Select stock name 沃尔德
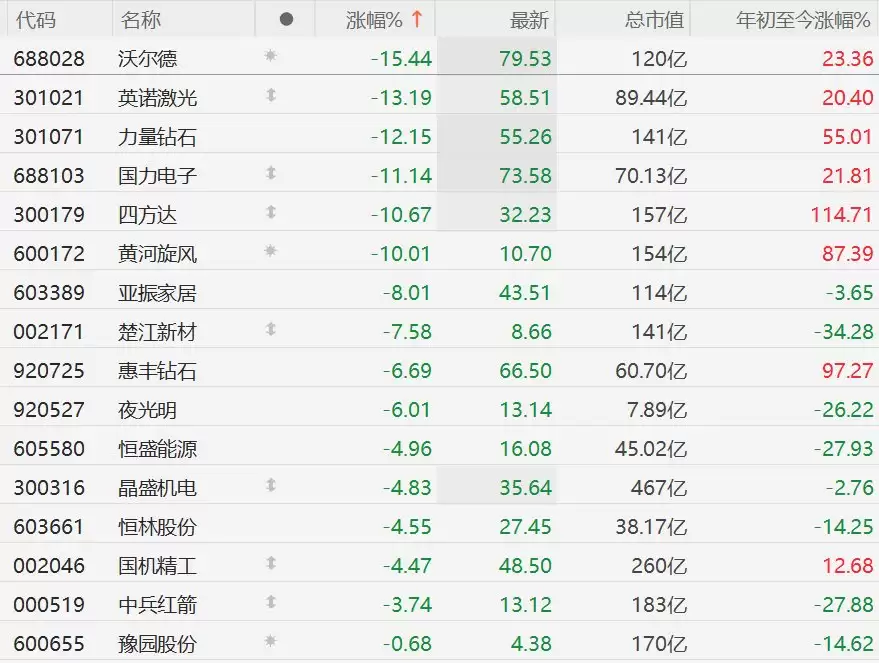The width and height of the screenshot is (879, 663). click(147, 58)
